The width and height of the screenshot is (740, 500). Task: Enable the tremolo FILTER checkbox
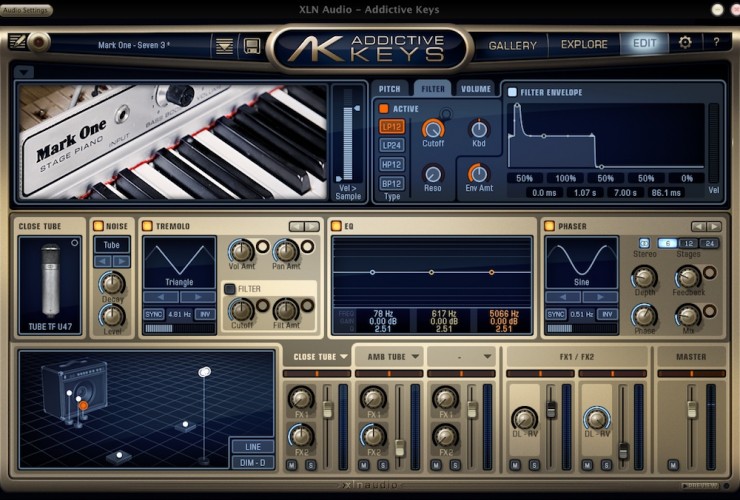click(230, 289)
